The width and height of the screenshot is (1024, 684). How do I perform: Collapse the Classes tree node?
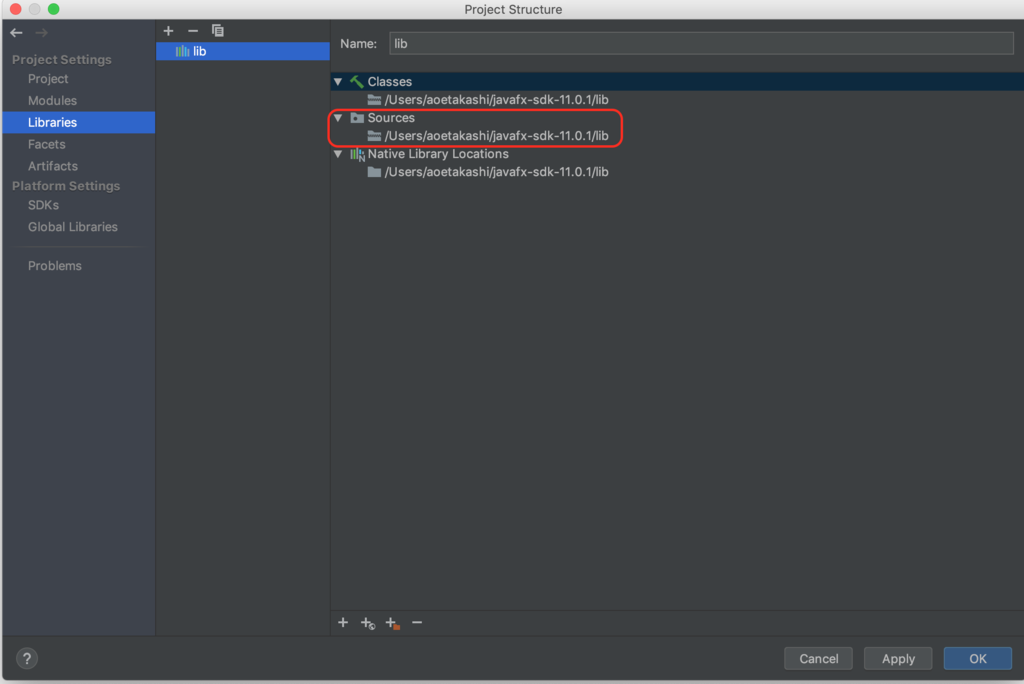[338, 82]
